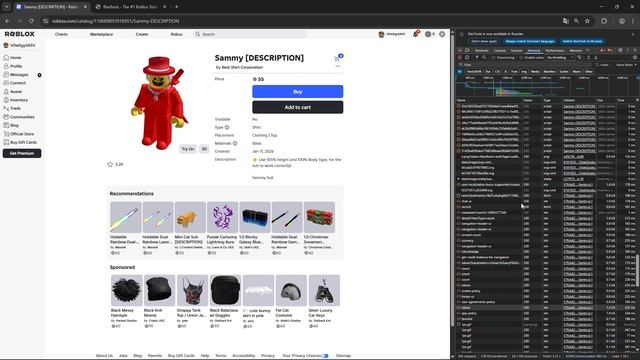Clear the DevTools network log
Image resolution: width=640 pixels, height=360 pixels.
coord(467,58)
